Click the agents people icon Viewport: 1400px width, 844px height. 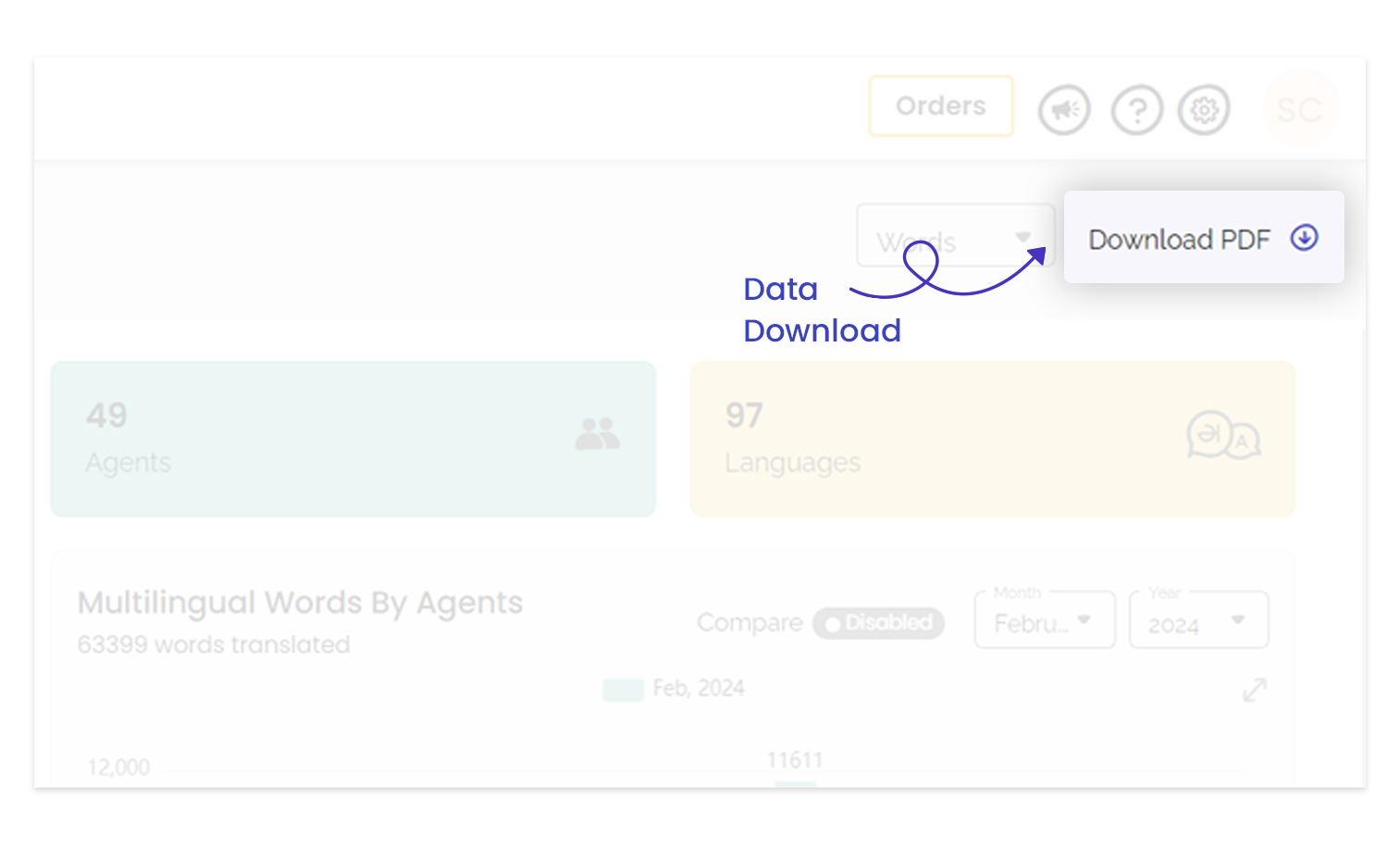coord(597,433)
